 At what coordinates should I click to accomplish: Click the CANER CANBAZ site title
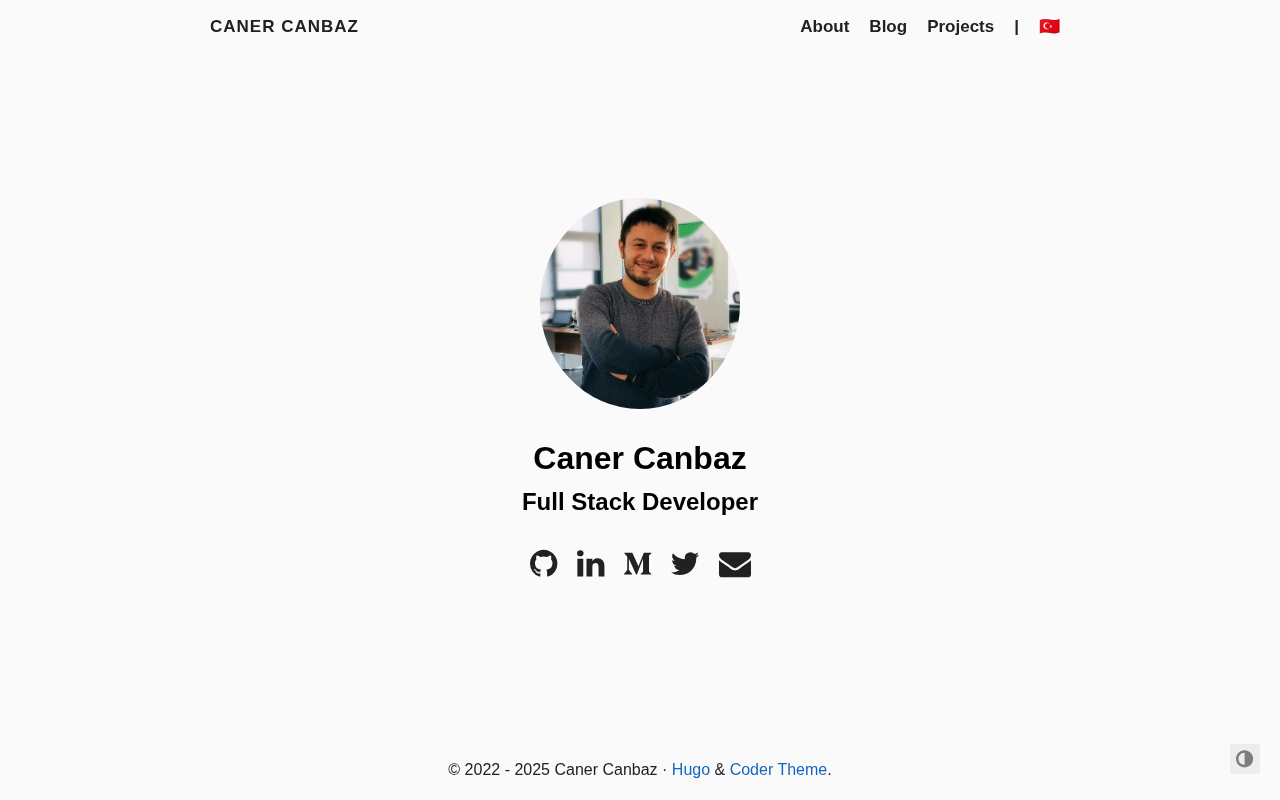pos(284,27)
